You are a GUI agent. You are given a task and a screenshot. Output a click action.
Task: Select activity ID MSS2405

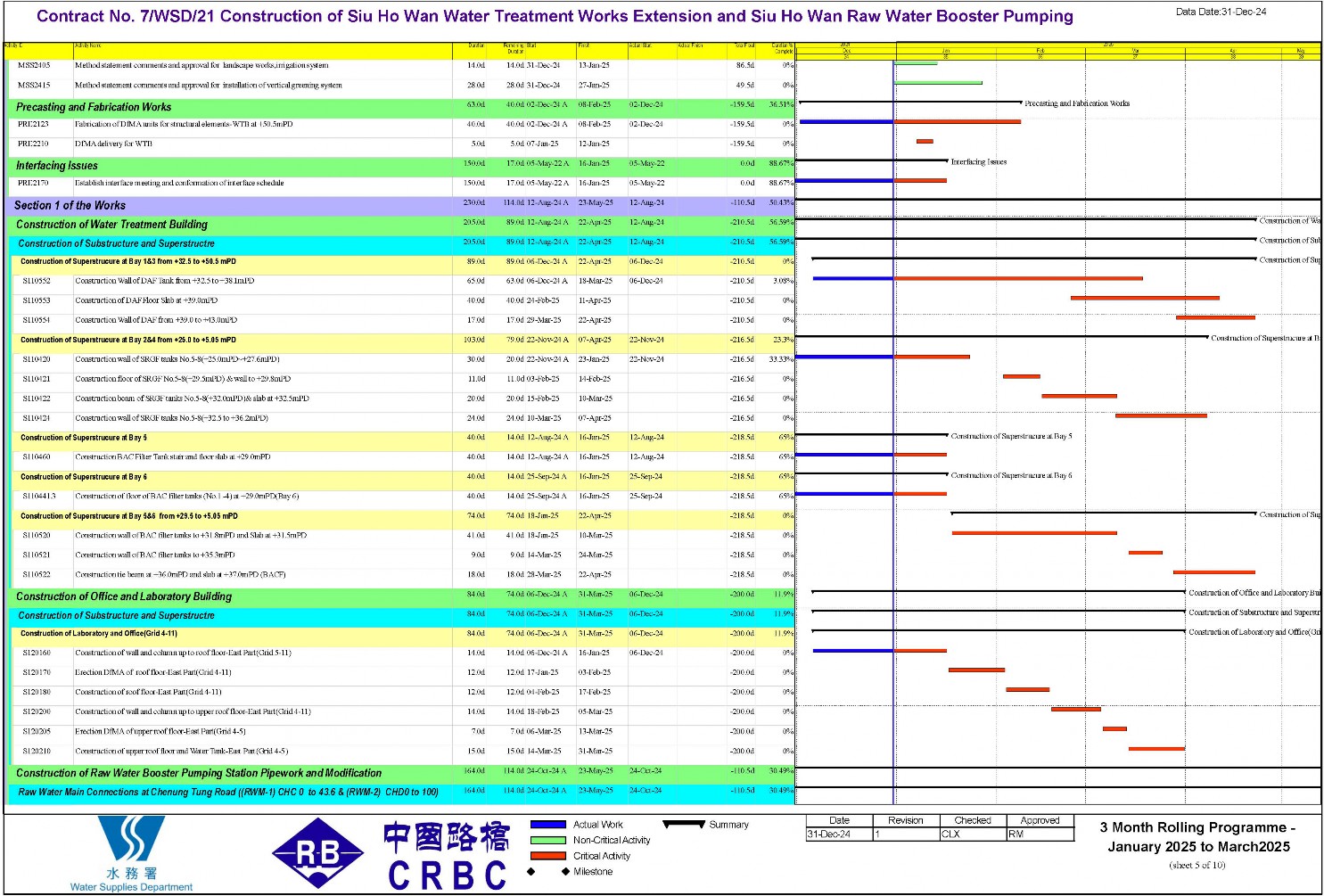34,66
